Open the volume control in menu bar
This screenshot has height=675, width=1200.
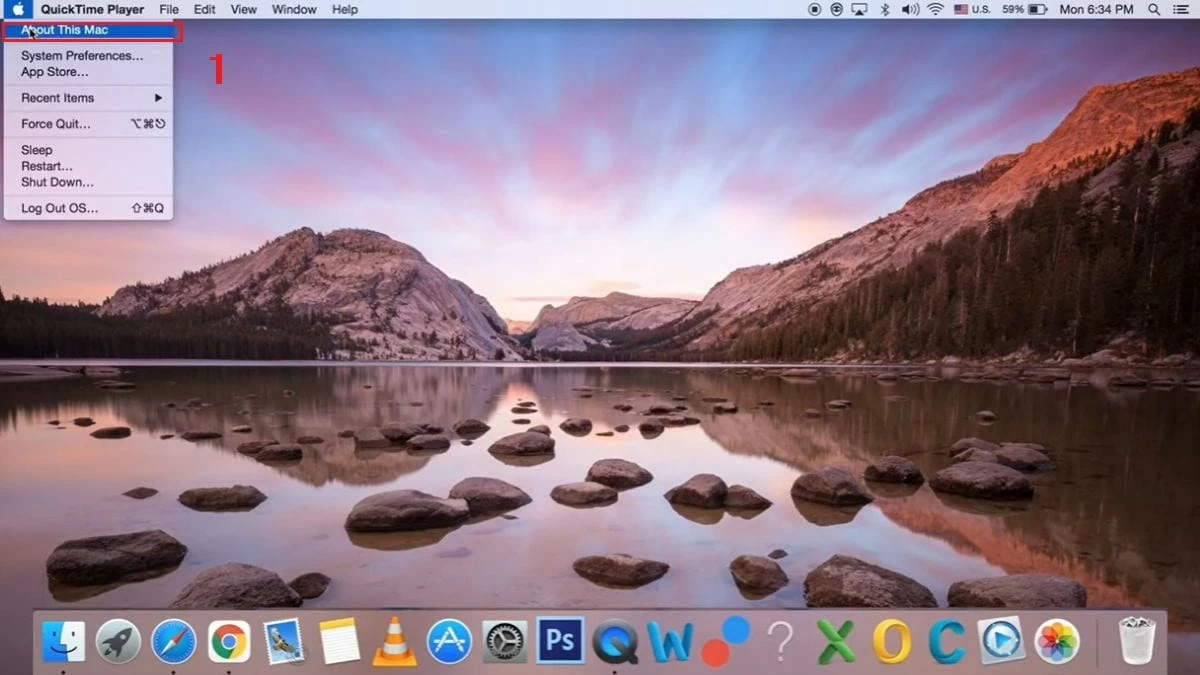(908, 9)
